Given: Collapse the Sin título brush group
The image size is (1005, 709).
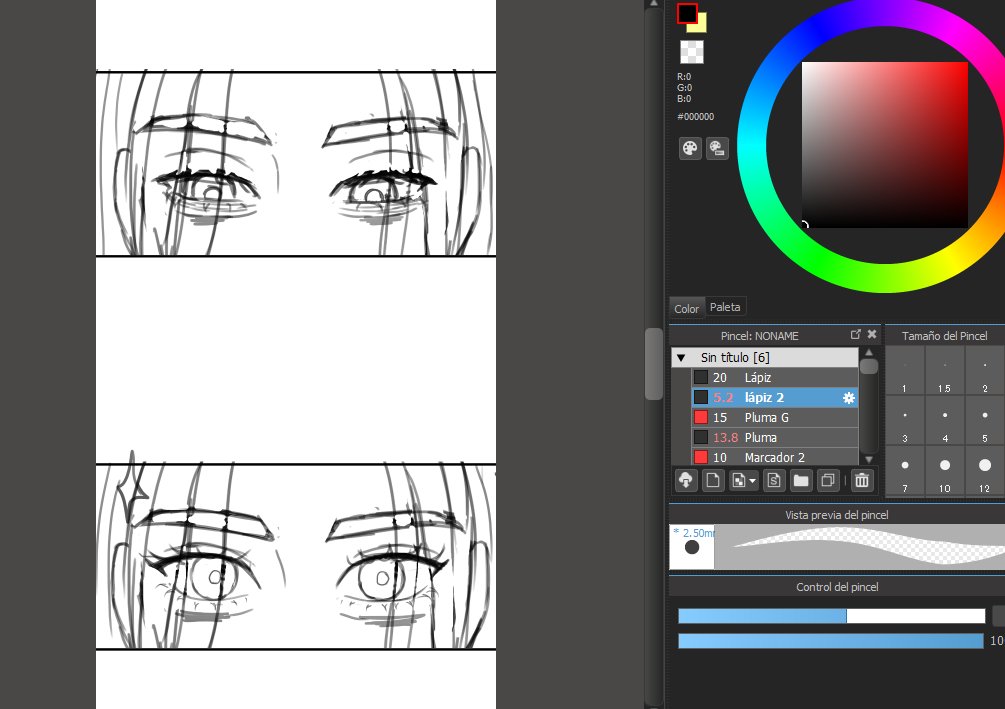Looking at the screenshot, I should 681,358.
